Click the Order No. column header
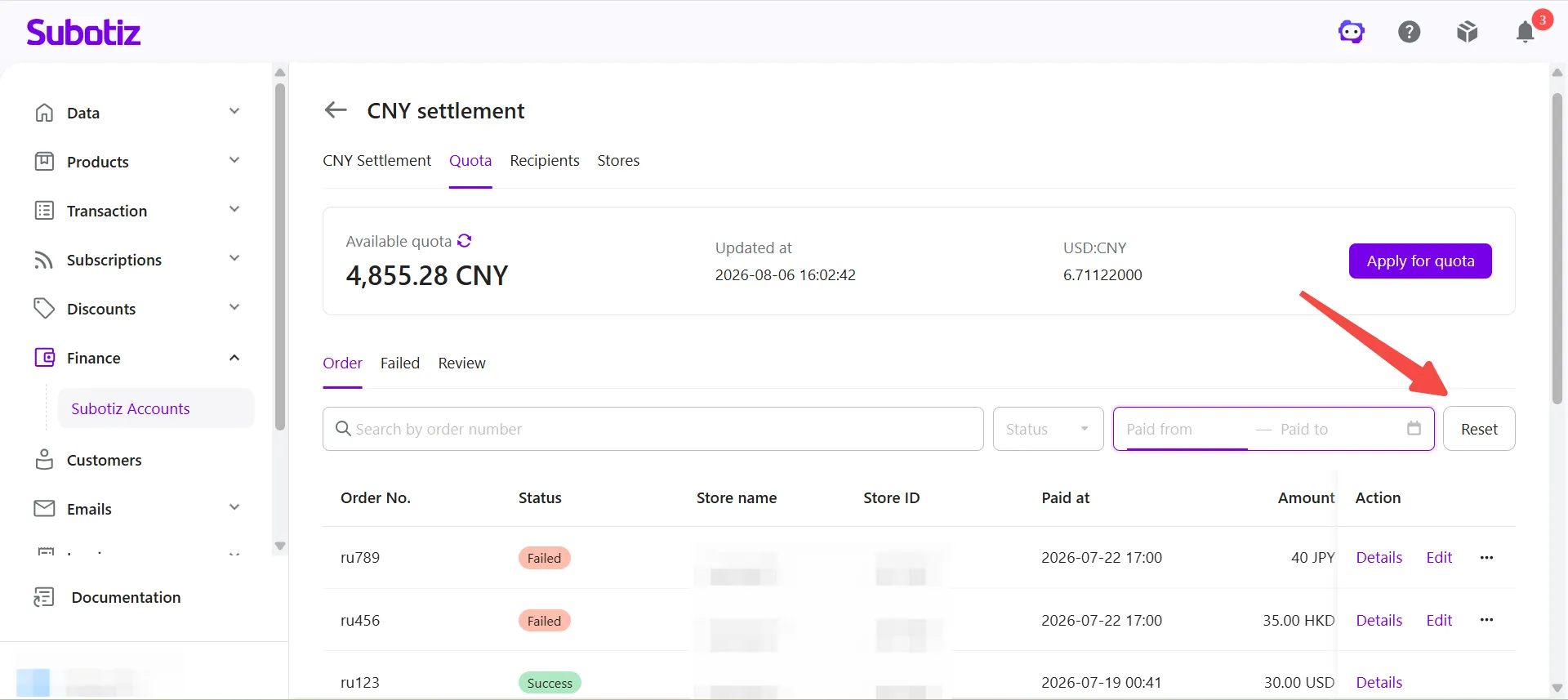The width and height of the screenshot is (1568, 700). pos(376,497)
